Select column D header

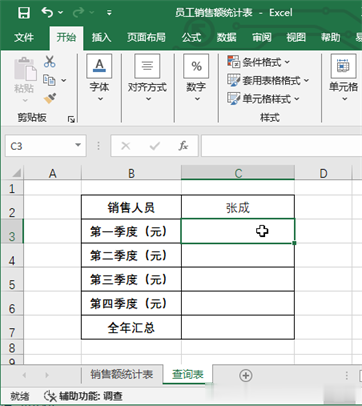(323, 173)
